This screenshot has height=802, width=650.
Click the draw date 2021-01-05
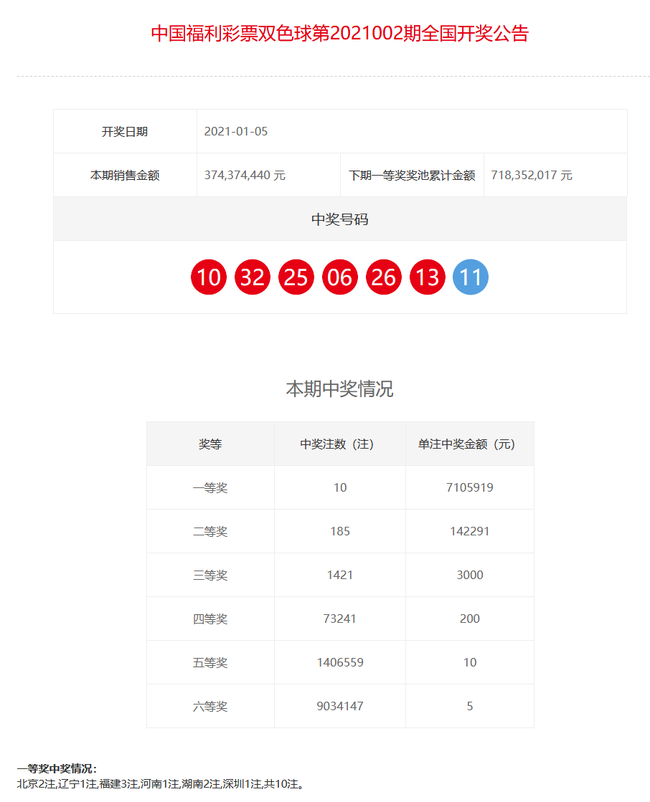236,131
